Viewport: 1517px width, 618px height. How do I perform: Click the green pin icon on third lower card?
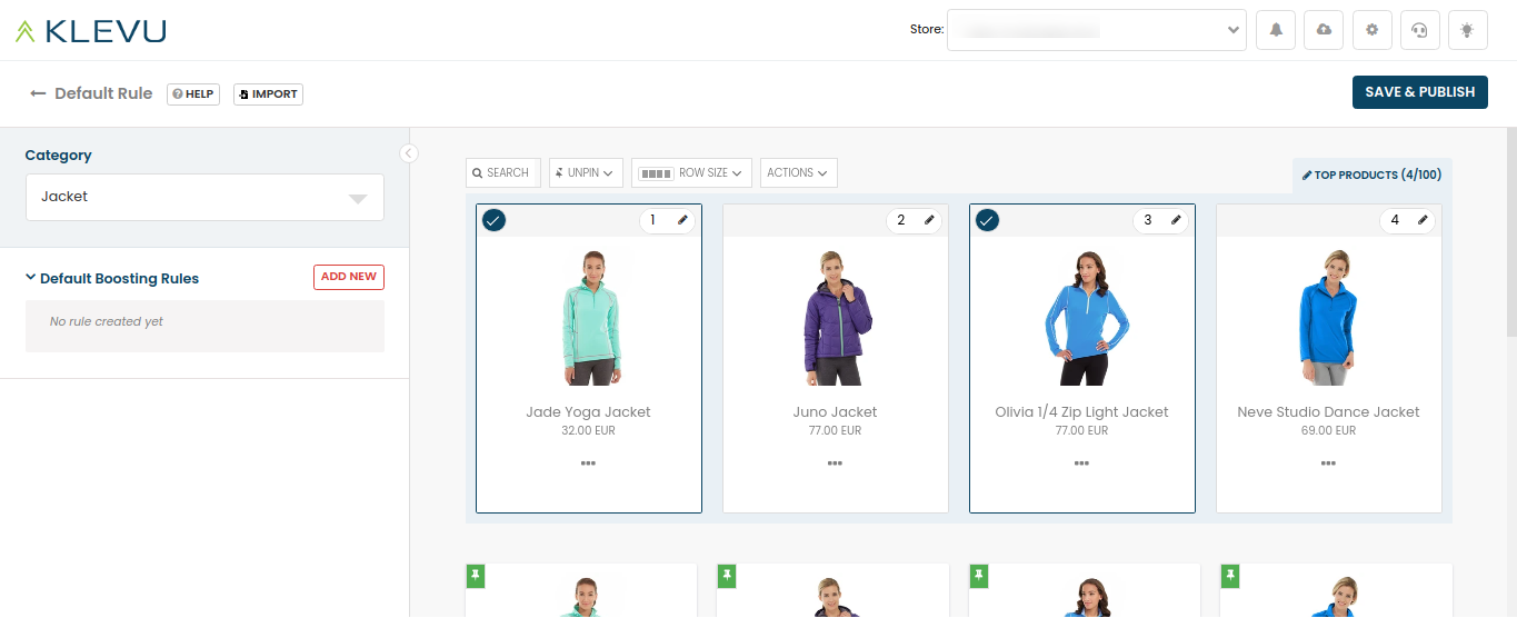tap(979, 576)
